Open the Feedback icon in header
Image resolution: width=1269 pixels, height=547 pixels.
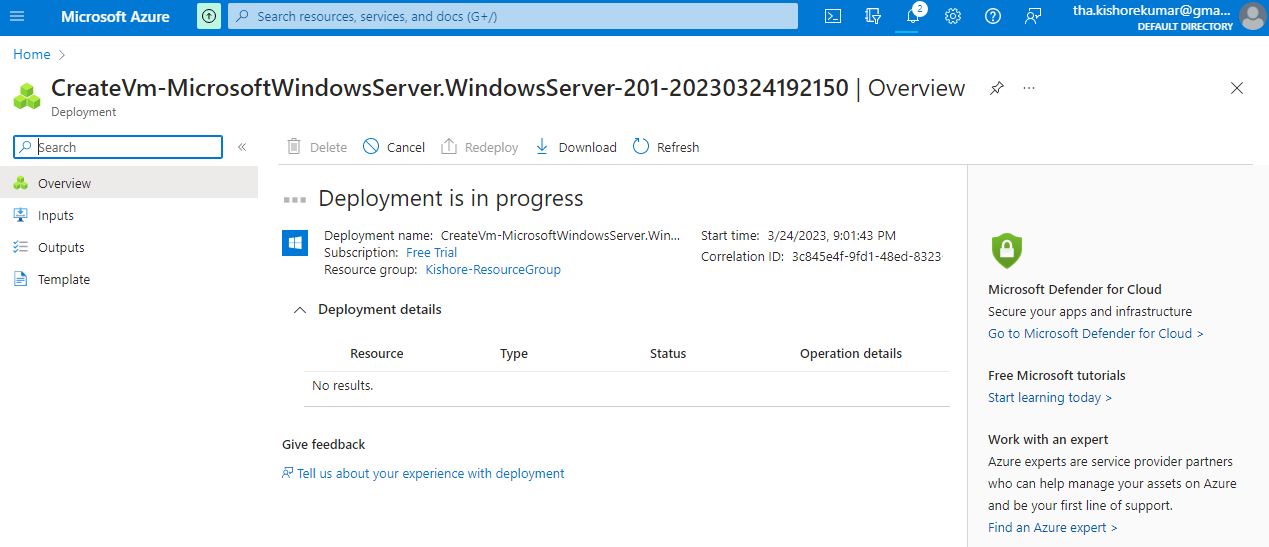(x=1033, y=16)
